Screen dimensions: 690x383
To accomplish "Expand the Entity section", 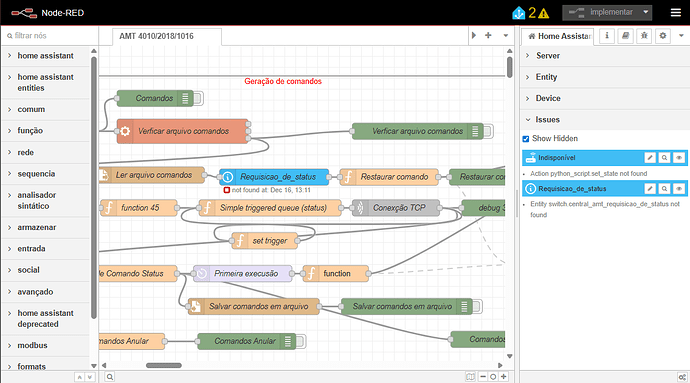I will pyautogui.click(x=605, y=77).
